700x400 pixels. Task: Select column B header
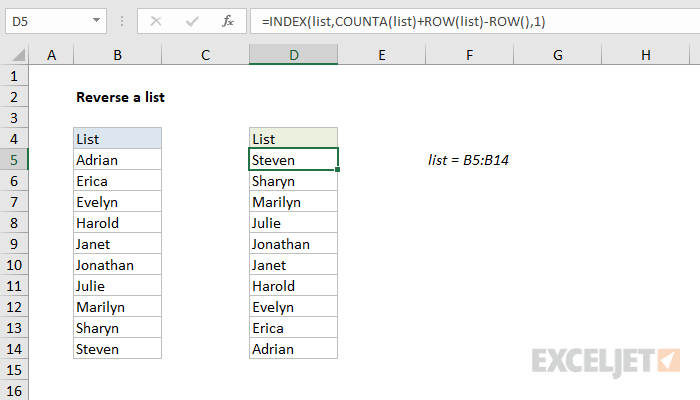(x=117, y=55)
